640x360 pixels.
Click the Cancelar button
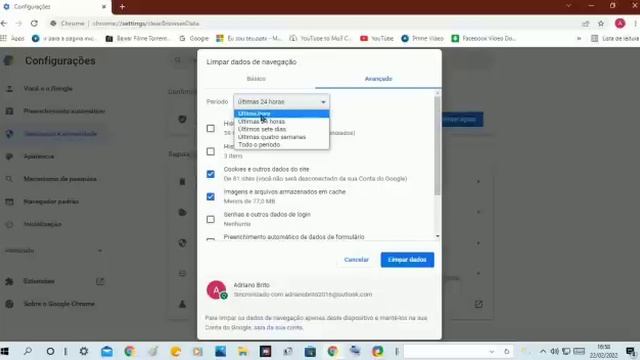pos(356,260)
